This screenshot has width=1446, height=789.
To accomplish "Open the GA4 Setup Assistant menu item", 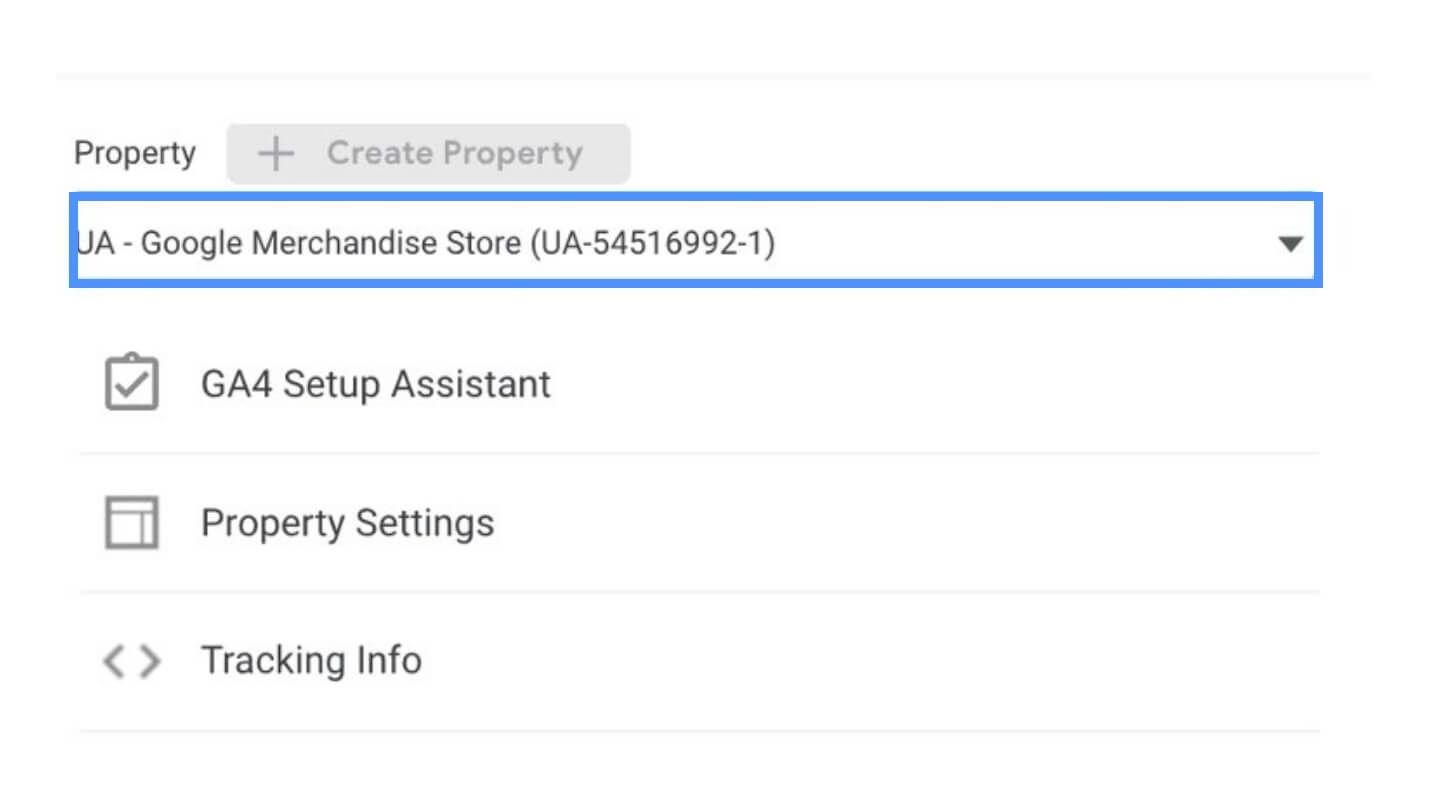I will [x=376, y=384].
